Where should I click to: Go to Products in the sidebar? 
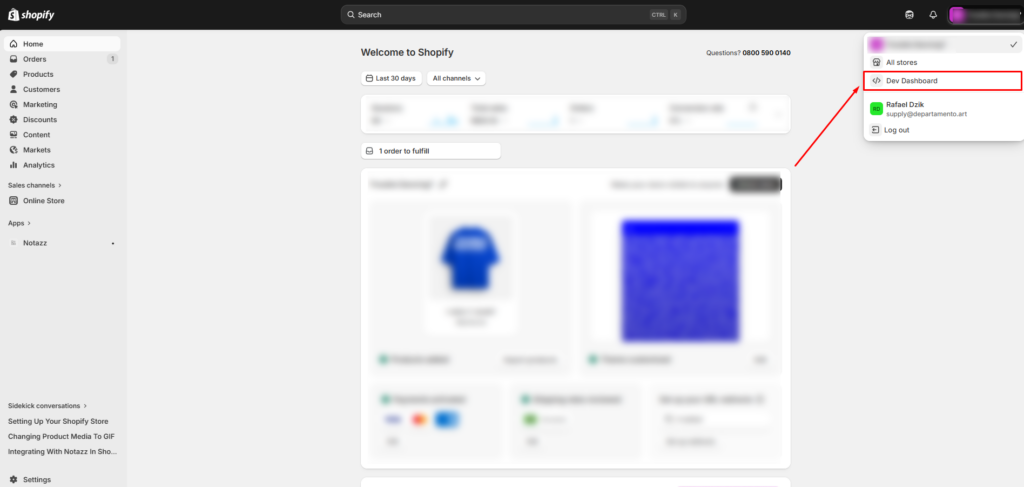pos(38,74)
